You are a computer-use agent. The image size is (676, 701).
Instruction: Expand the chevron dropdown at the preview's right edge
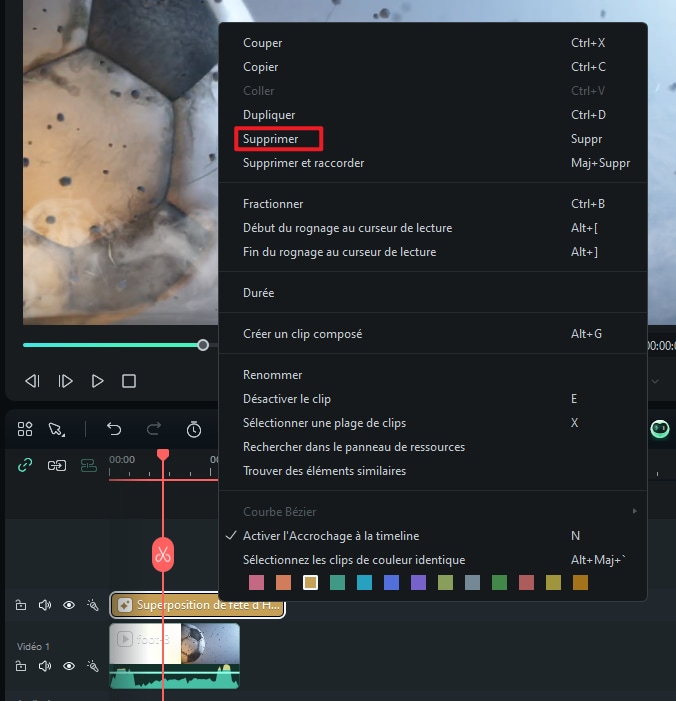click(655, 381)
